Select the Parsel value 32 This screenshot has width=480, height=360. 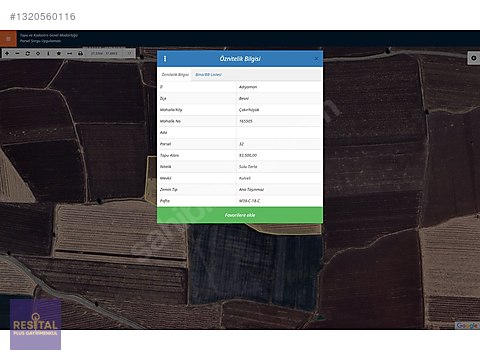click(241, 144)
